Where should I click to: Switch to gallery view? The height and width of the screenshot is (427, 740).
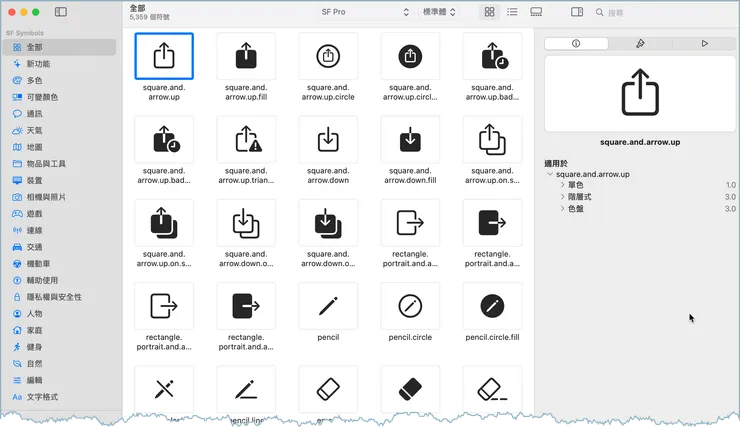(536, 12)
